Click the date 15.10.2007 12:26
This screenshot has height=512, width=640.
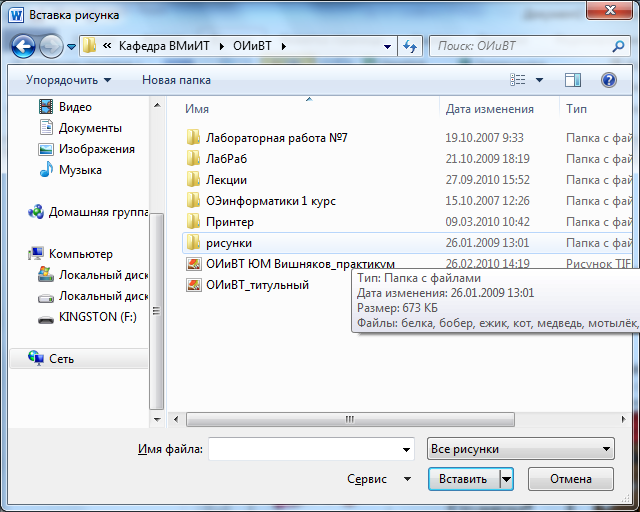coord(487,200)
